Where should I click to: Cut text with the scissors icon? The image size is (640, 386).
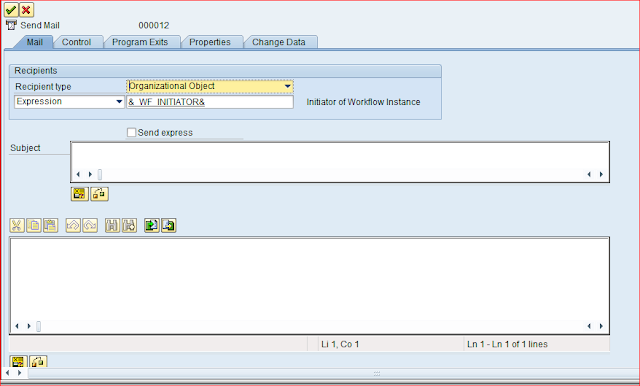point(17,225)
